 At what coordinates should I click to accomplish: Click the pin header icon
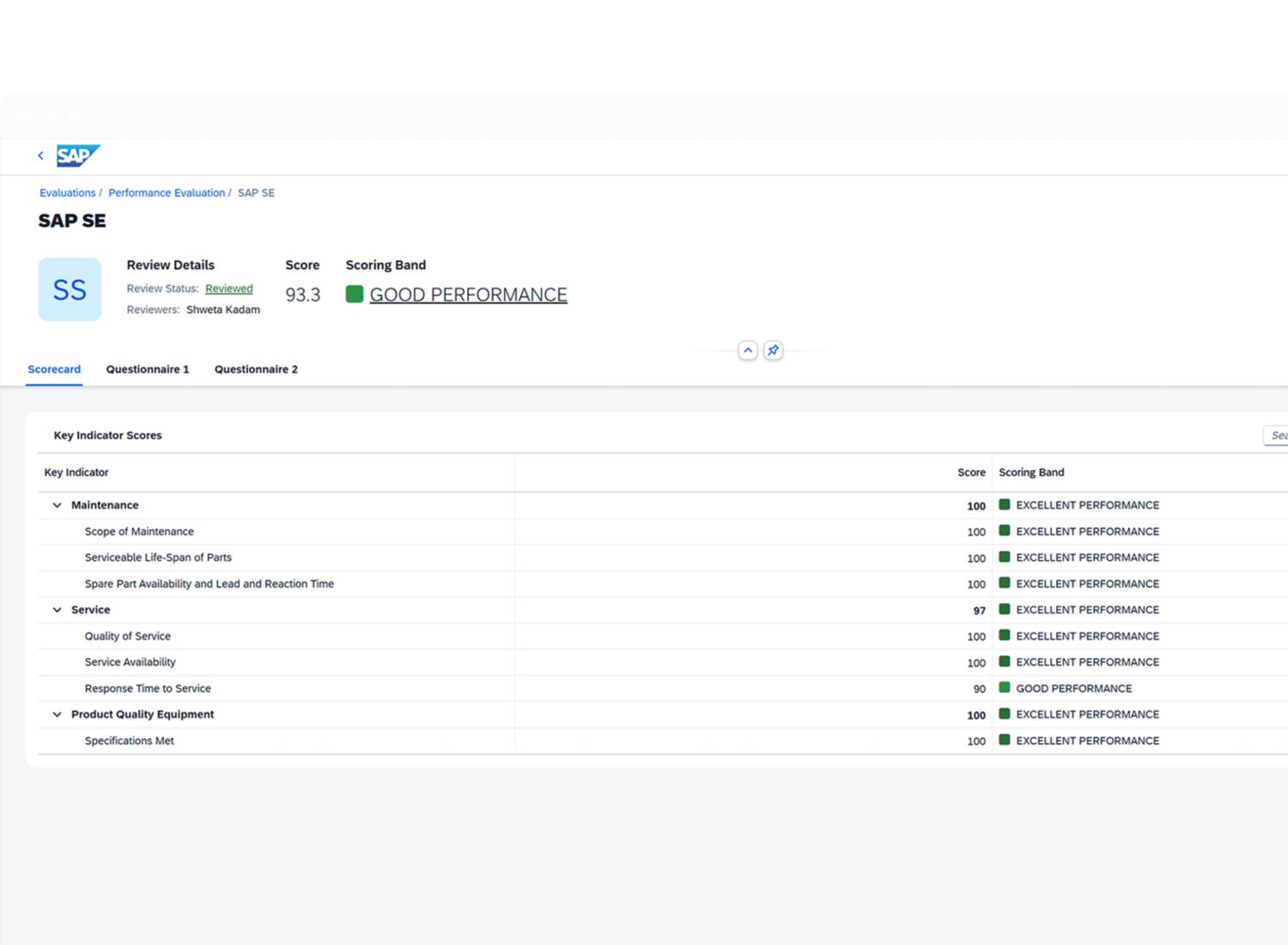[x=773, y=351]
